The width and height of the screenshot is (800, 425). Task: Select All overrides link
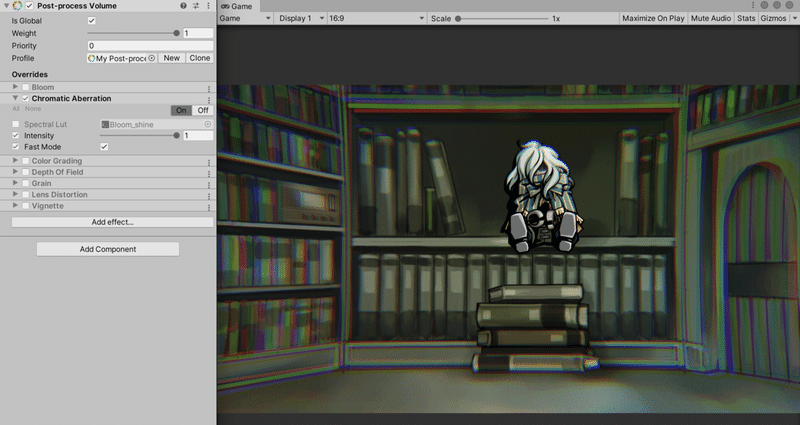coord(16,109)
